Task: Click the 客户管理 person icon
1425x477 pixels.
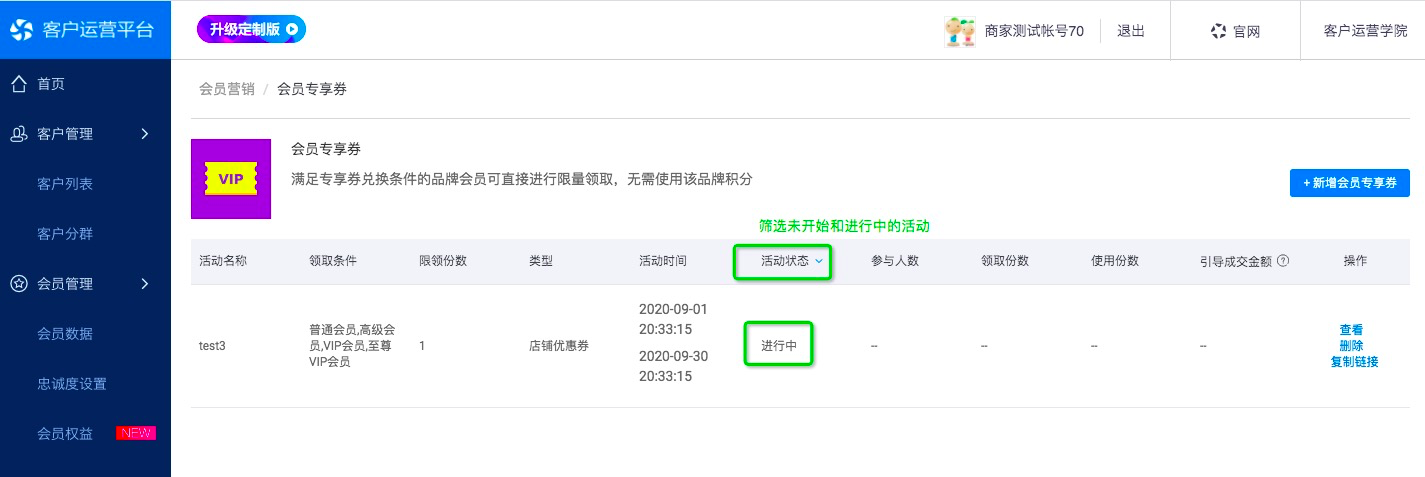Action: click(18, 134)
